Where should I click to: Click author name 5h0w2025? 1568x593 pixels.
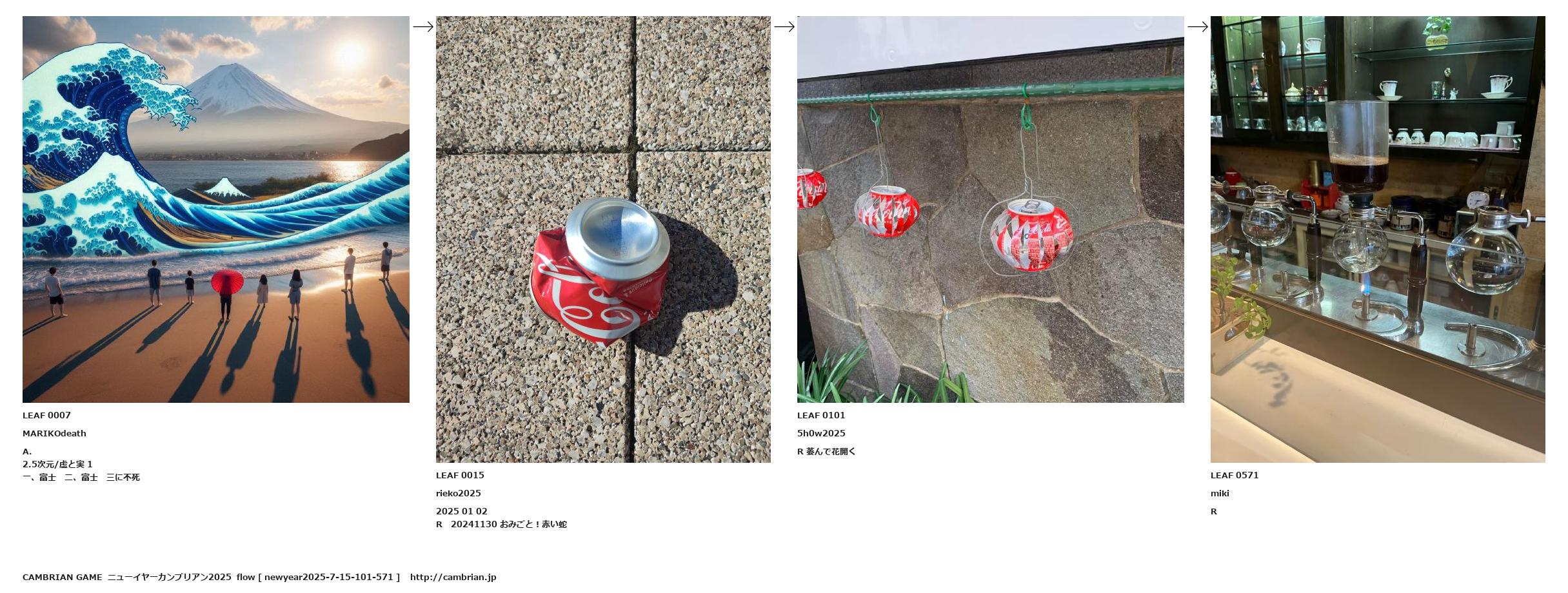point(821,434)
